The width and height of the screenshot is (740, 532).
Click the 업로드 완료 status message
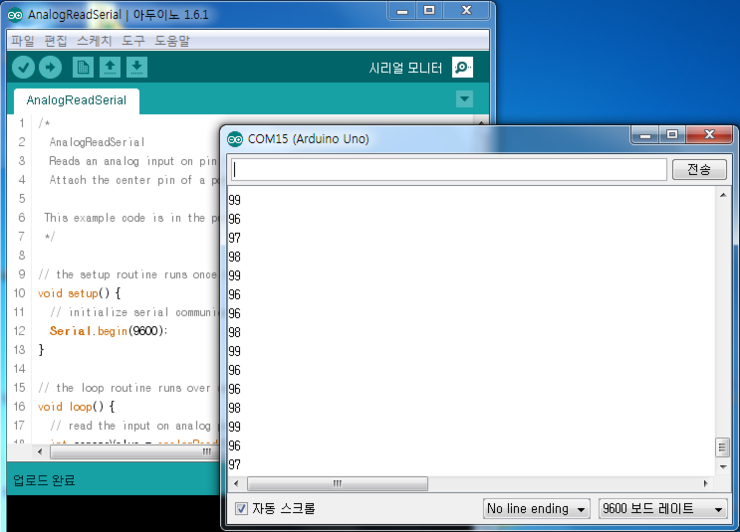tap(44, 481)
